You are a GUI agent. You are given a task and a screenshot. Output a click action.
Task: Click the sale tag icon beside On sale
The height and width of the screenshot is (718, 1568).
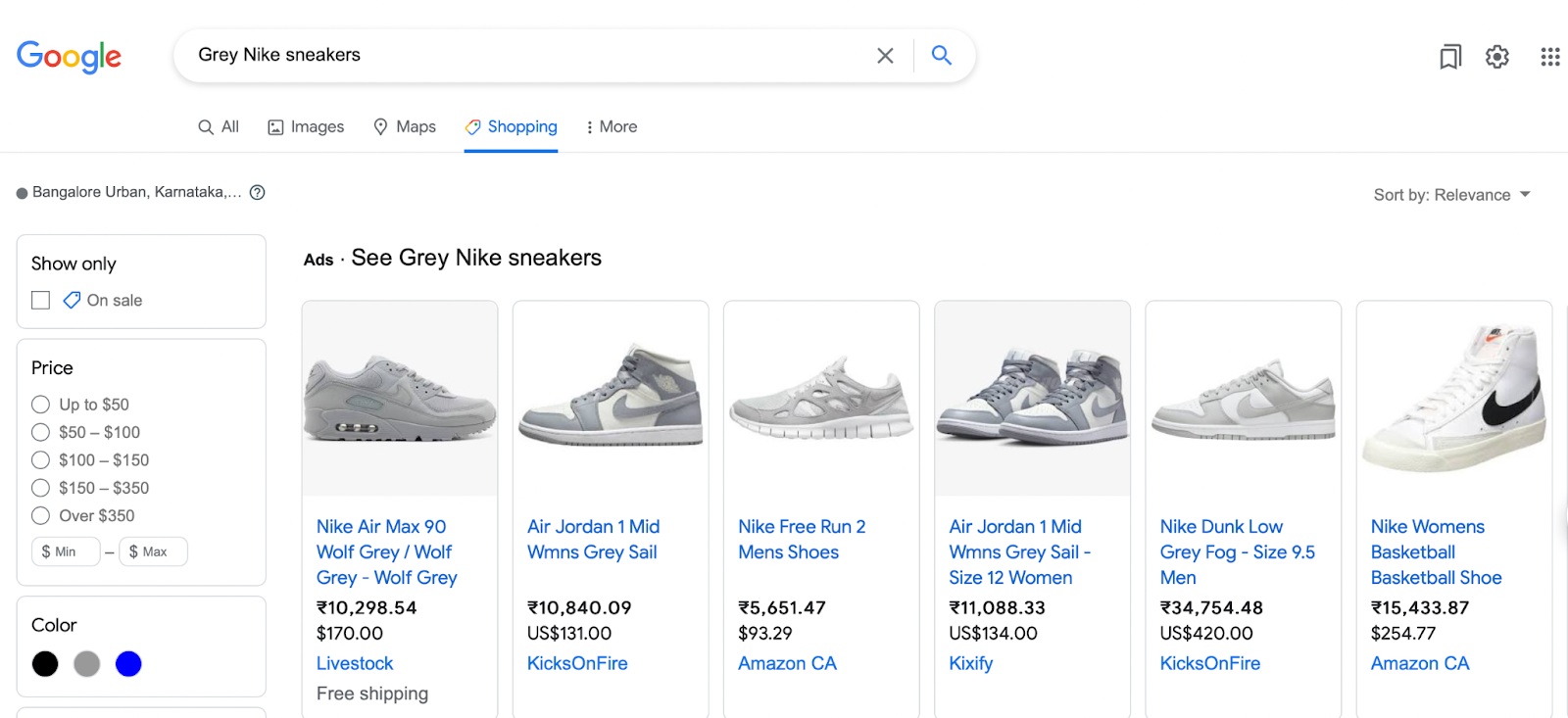pos(72,300)
